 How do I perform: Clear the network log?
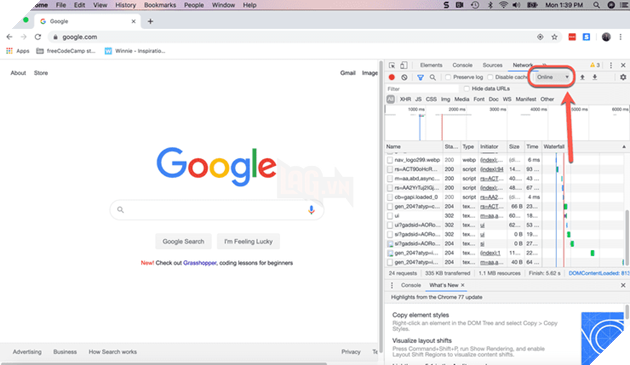[x=404, y=77]
